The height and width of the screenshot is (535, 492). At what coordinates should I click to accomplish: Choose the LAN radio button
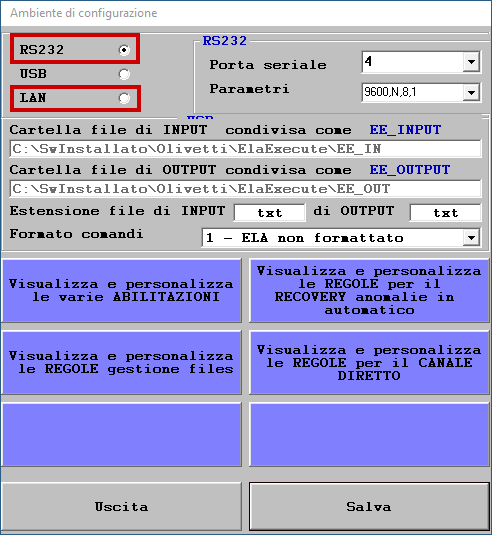[x=124, y=98]
